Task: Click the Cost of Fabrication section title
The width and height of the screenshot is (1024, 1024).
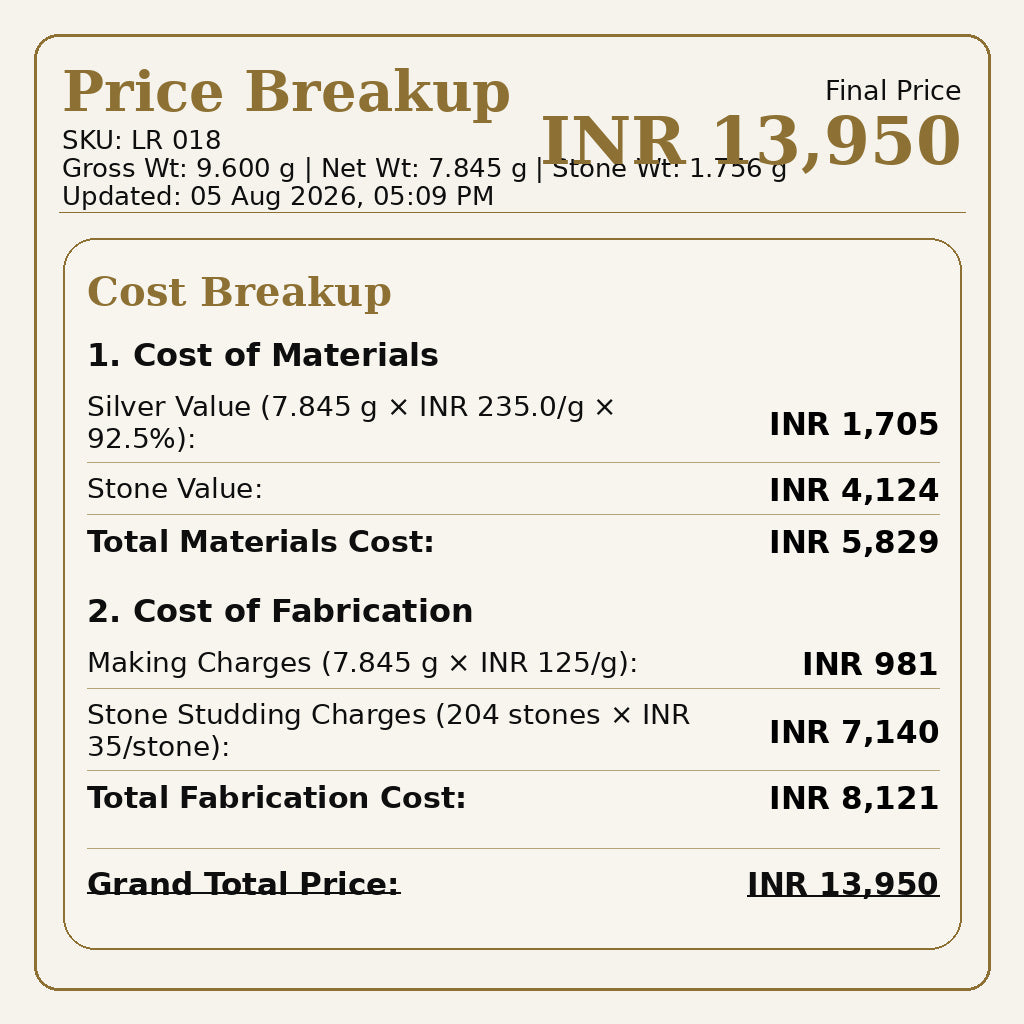Action: (280, 611)
